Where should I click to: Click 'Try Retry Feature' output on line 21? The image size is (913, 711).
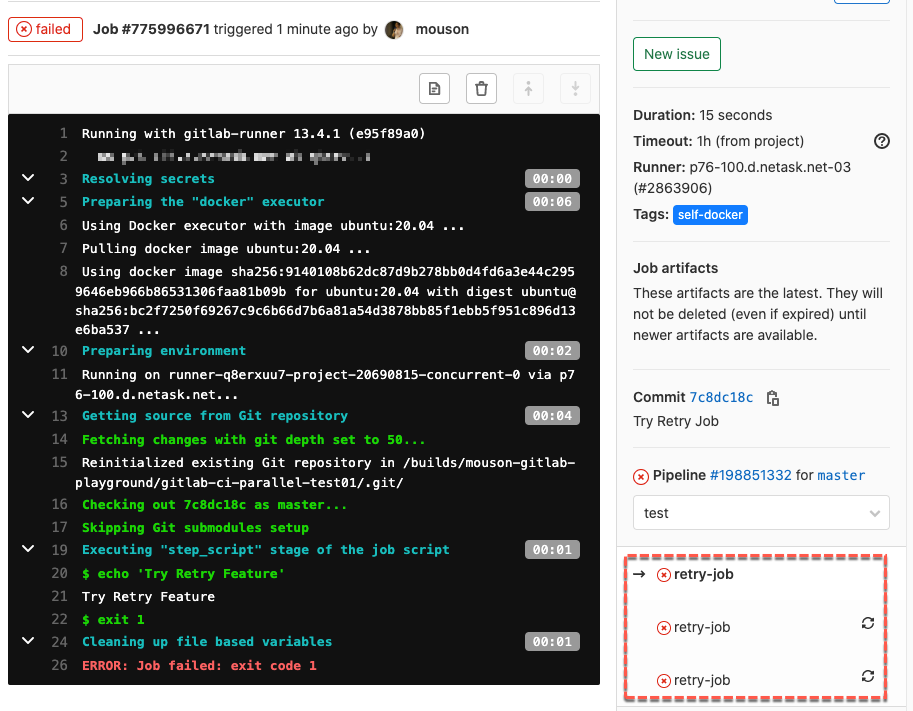148,597
